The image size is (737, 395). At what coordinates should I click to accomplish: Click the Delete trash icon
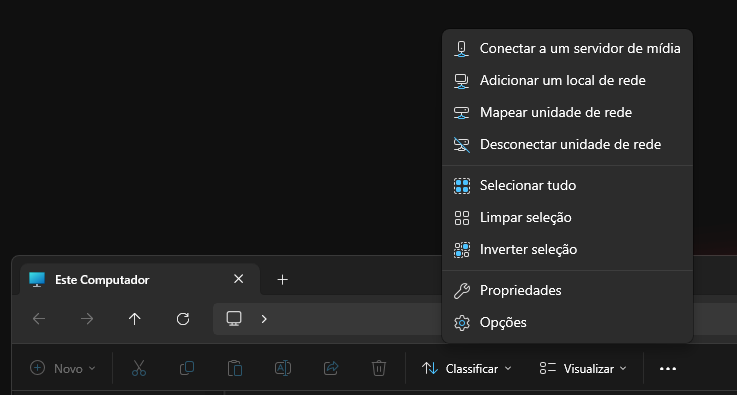[x=379, y=368]
